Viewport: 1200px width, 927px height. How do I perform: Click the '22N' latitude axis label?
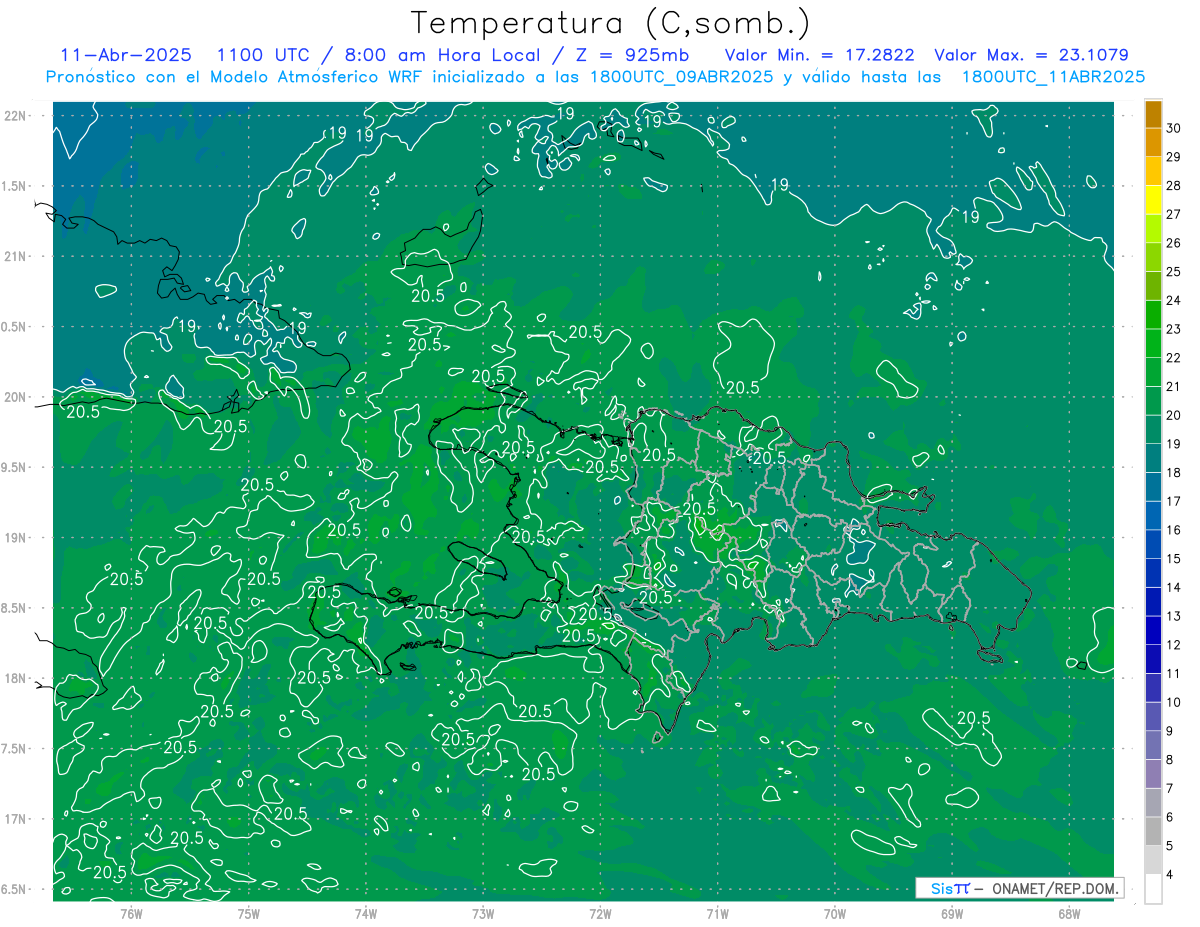(x=15, y=116)
